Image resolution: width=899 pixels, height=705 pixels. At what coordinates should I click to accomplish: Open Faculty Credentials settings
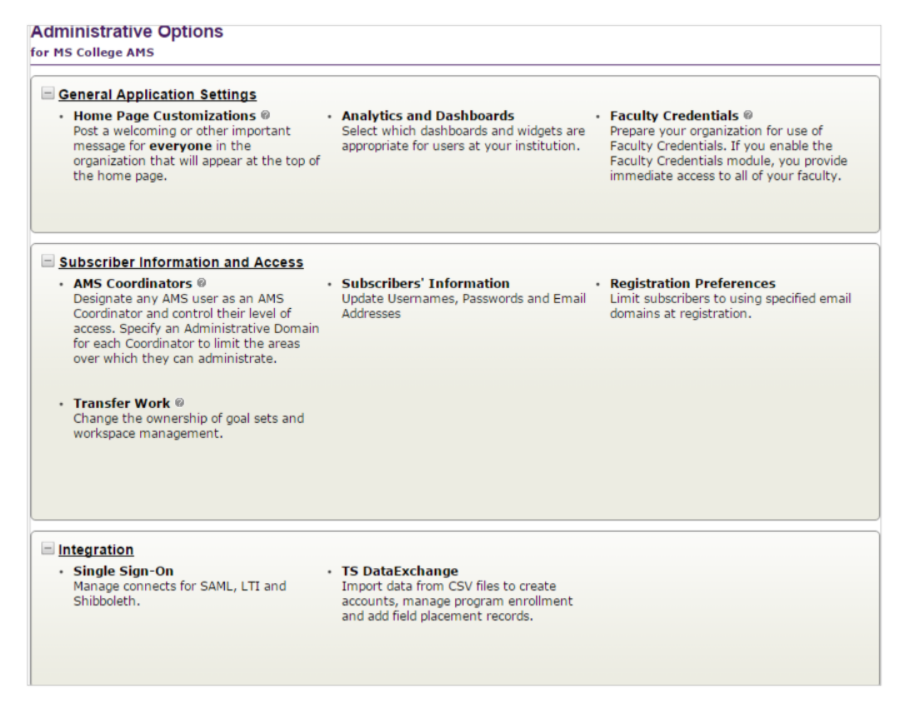coord(674,116)
